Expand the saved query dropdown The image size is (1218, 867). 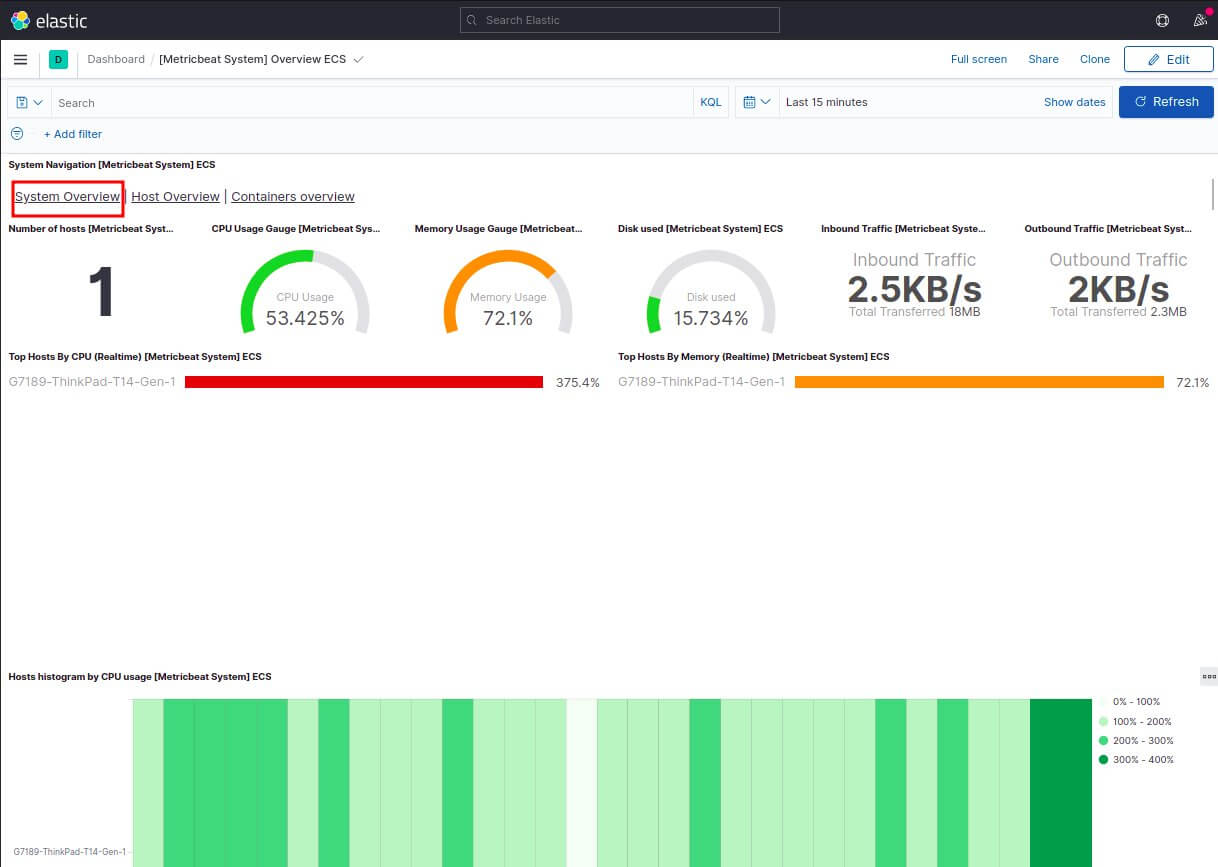29,102
